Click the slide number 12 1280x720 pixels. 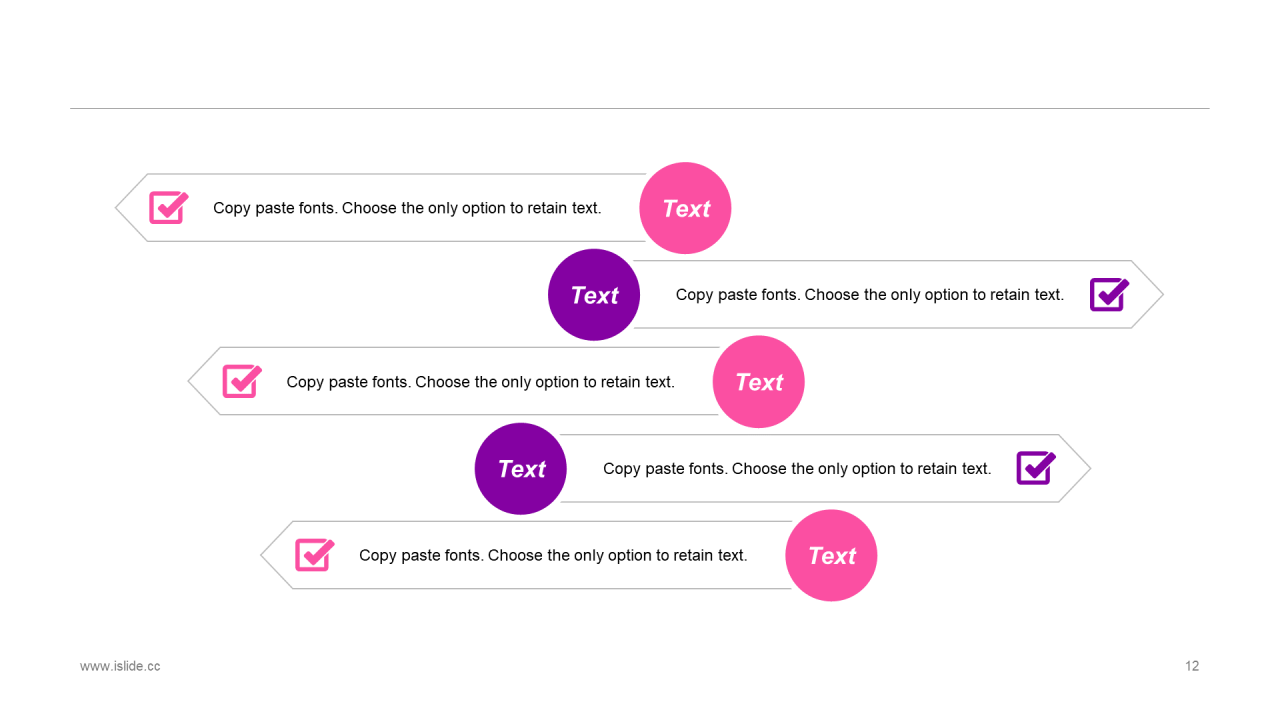point(1192,666)
